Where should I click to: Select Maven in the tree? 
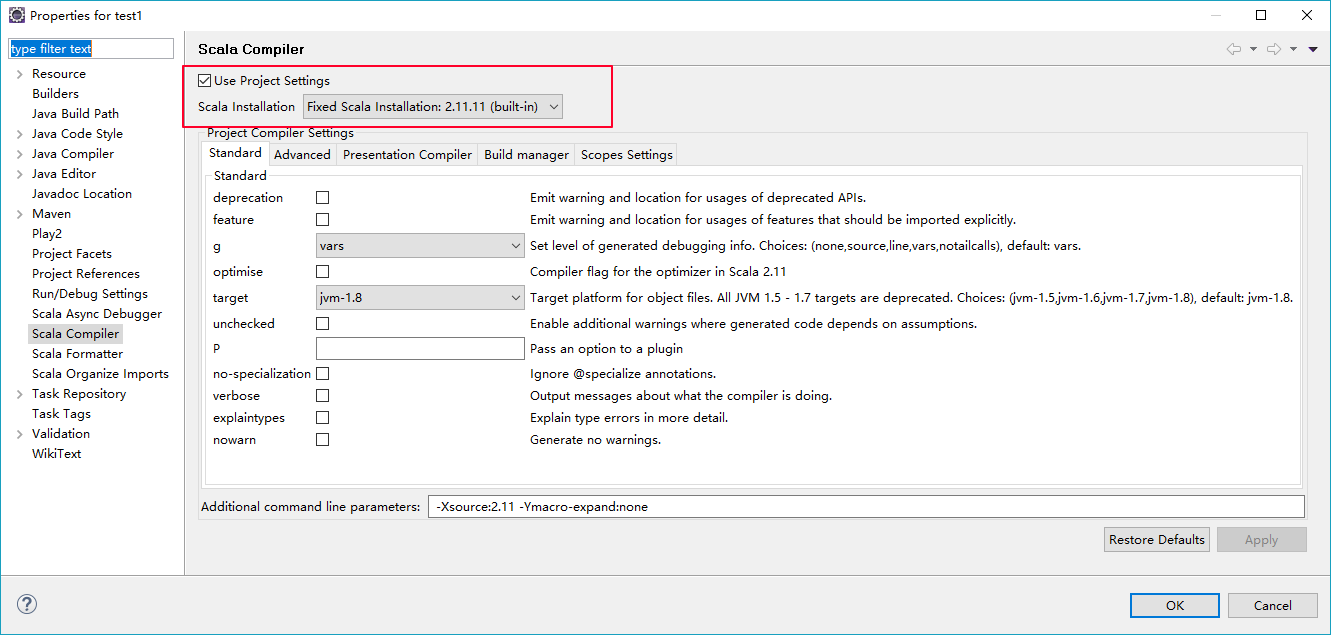click(x=51, y=214)
